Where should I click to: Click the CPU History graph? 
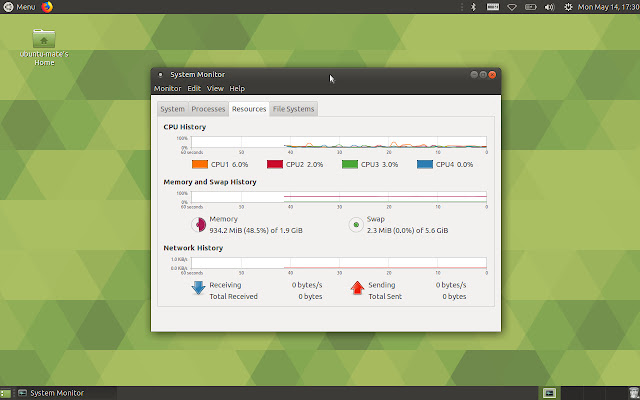(x=339, y=142)
